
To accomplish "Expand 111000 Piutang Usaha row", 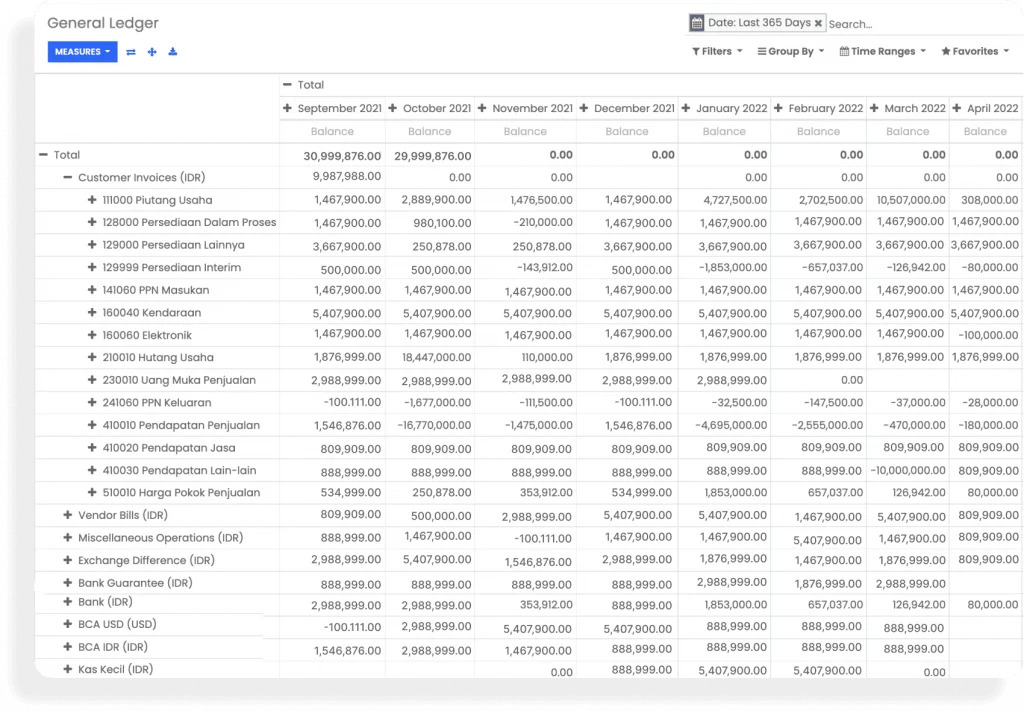I will click(92, 200).
